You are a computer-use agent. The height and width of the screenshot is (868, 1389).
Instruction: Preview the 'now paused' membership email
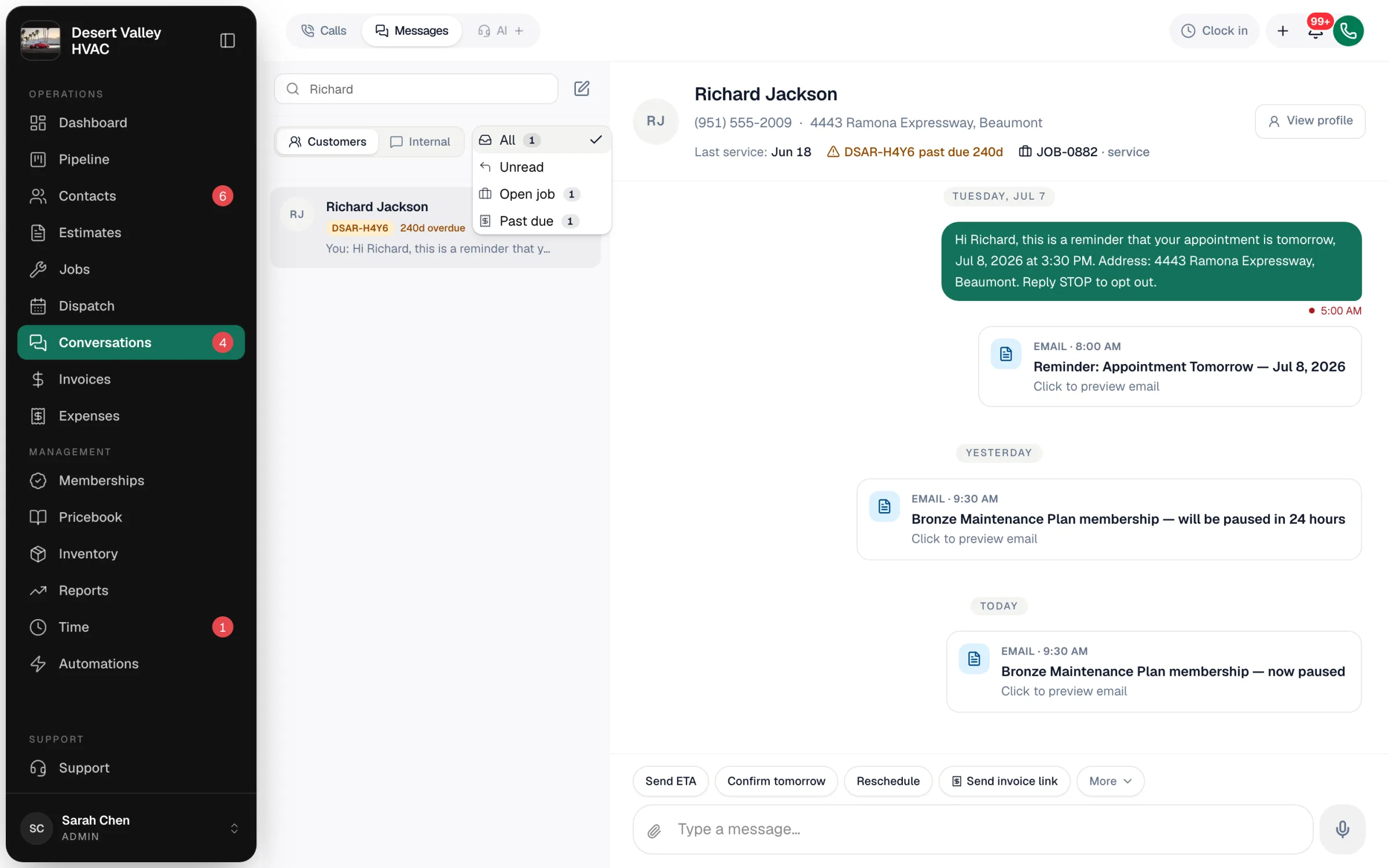(1153, 671)
